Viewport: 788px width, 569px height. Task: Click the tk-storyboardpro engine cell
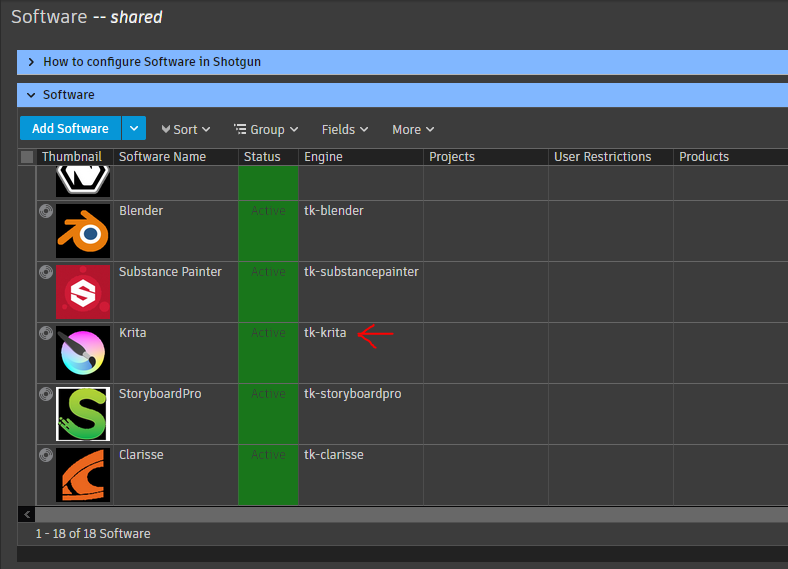[x=361, y=414]
